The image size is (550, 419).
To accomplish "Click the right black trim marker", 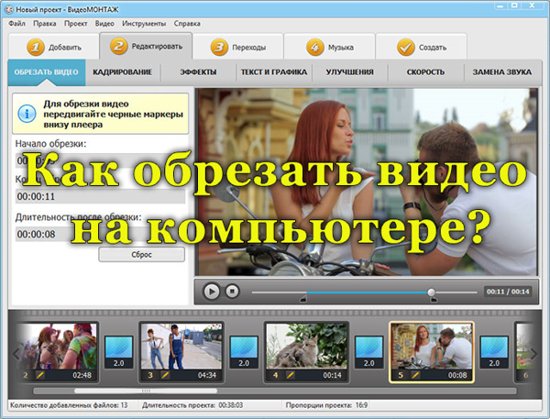I will [x=434, y=299].
